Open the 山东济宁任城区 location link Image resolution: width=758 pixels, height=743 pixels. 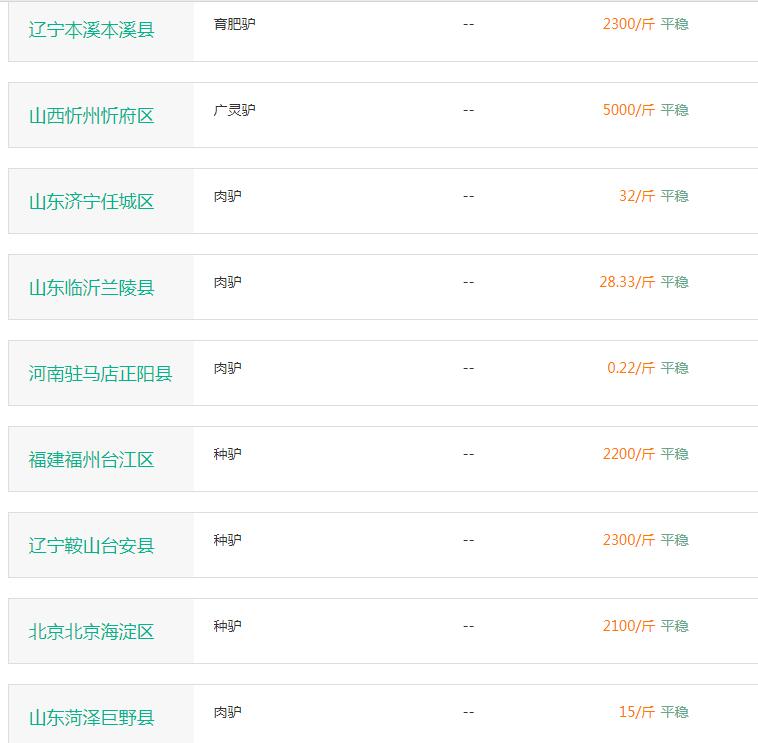click(x=91, y=202)
